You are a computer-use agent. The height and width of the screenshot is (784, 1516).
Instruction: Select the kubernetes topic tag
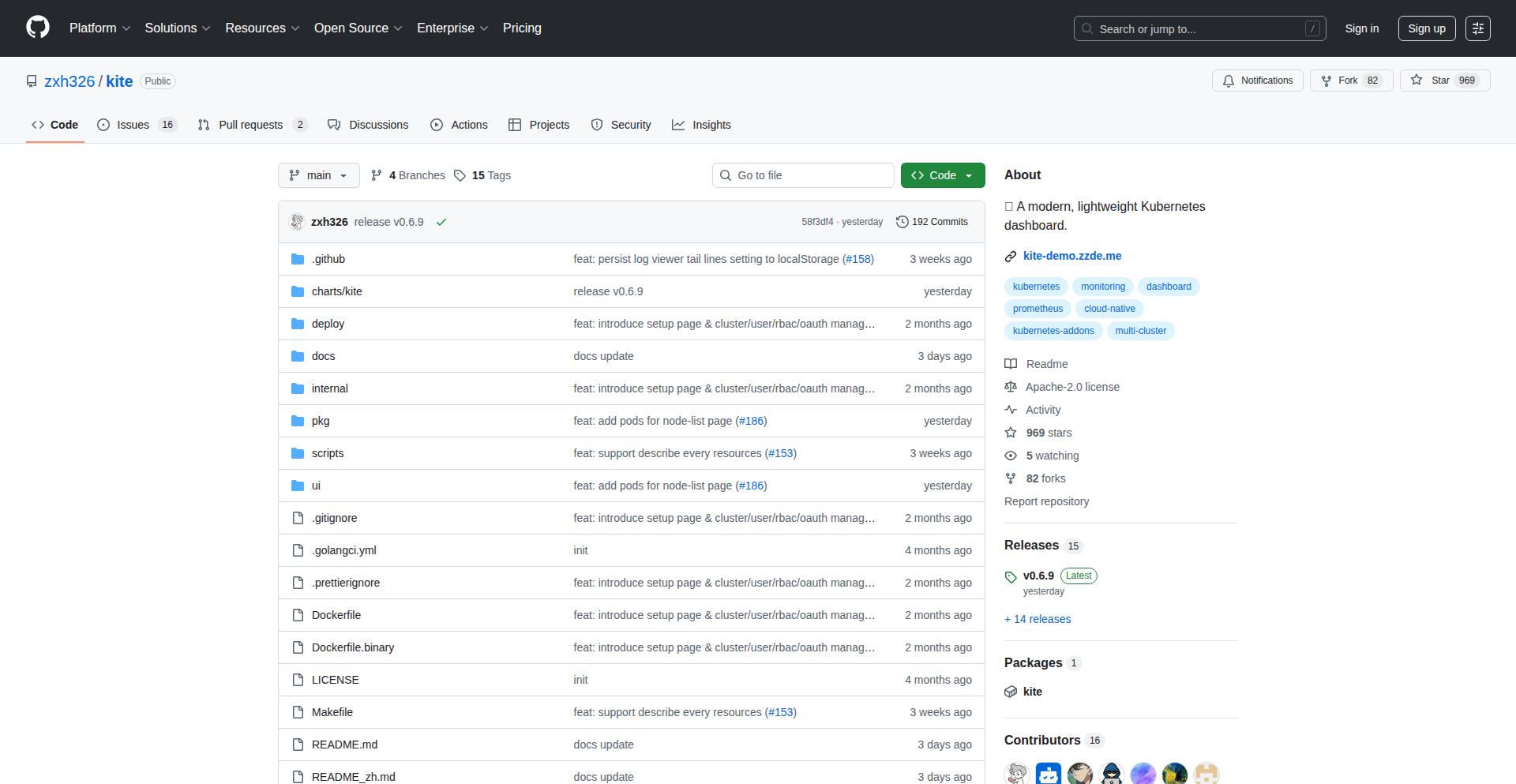click(1036, 287)
